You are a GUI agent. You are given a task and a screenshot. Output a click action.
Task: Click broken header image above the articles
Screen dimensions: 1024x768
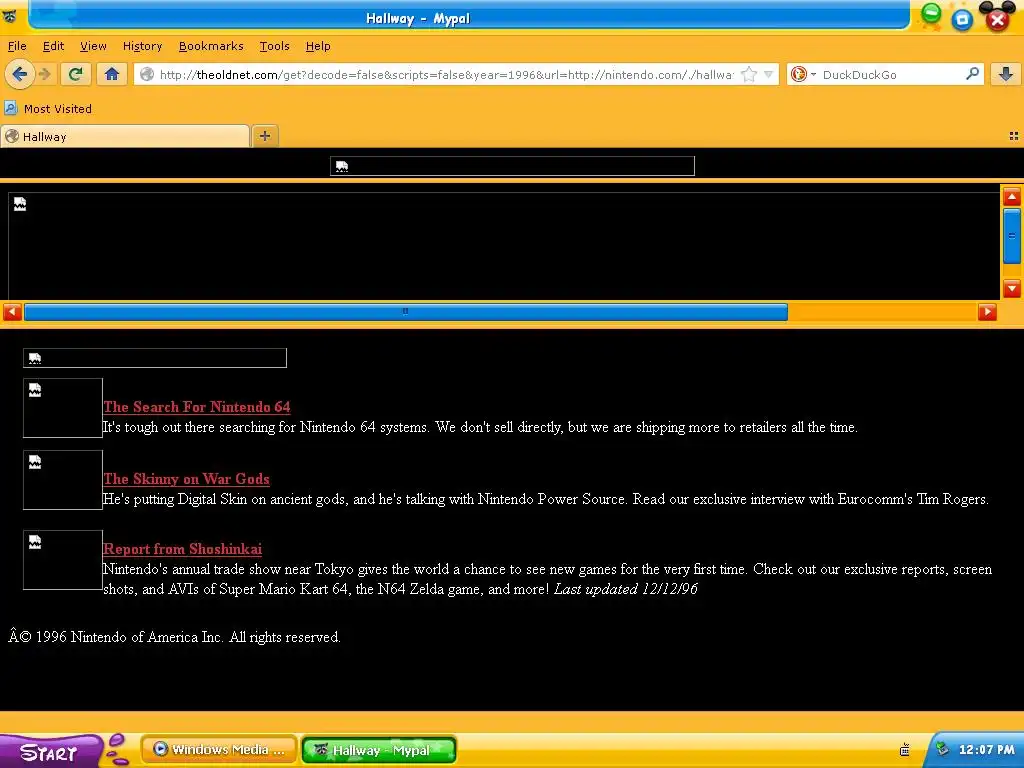tap(155, 358)
